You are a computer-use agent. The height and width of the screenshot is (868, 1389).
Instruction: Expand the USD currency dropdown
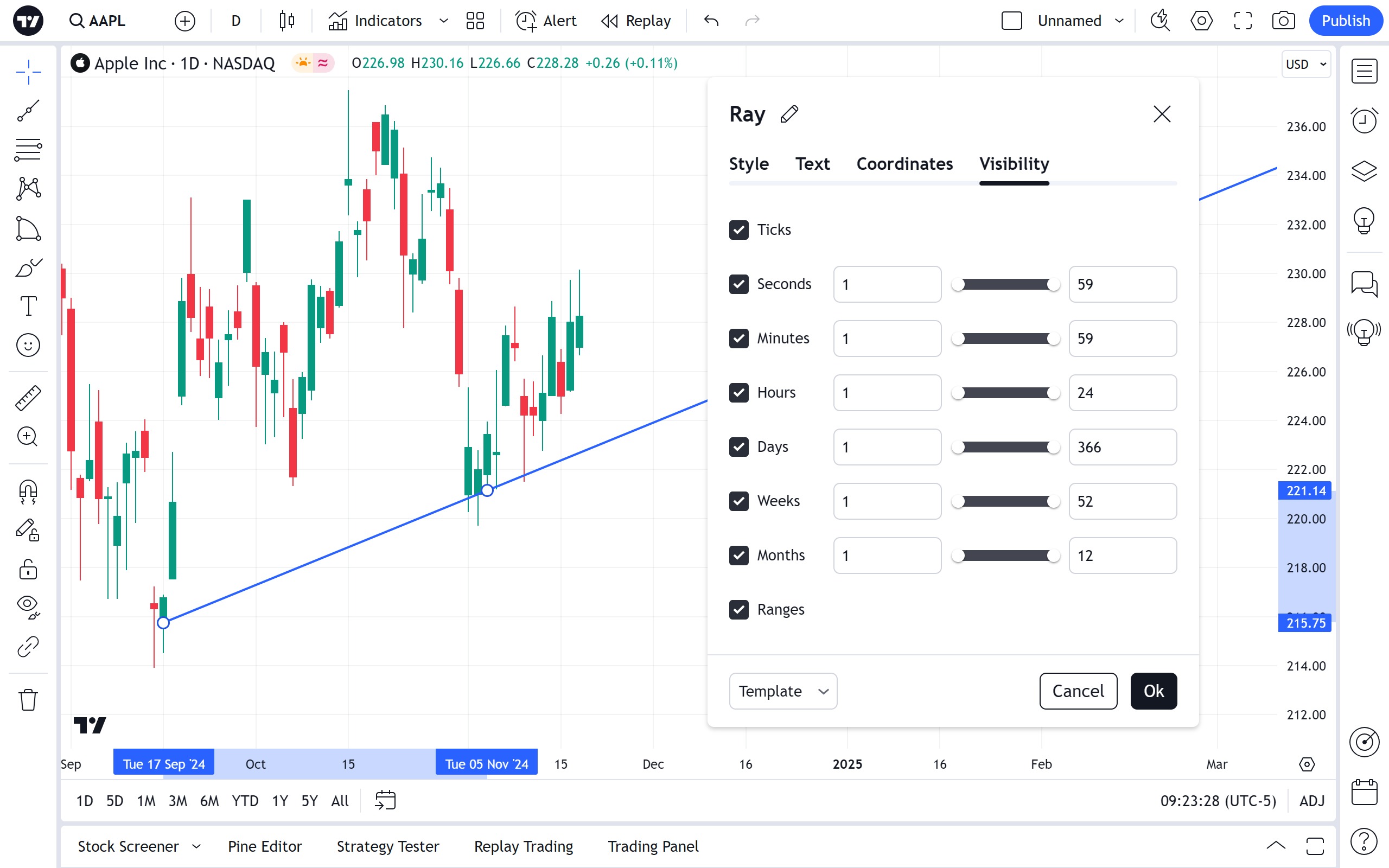pos(1306,65)
